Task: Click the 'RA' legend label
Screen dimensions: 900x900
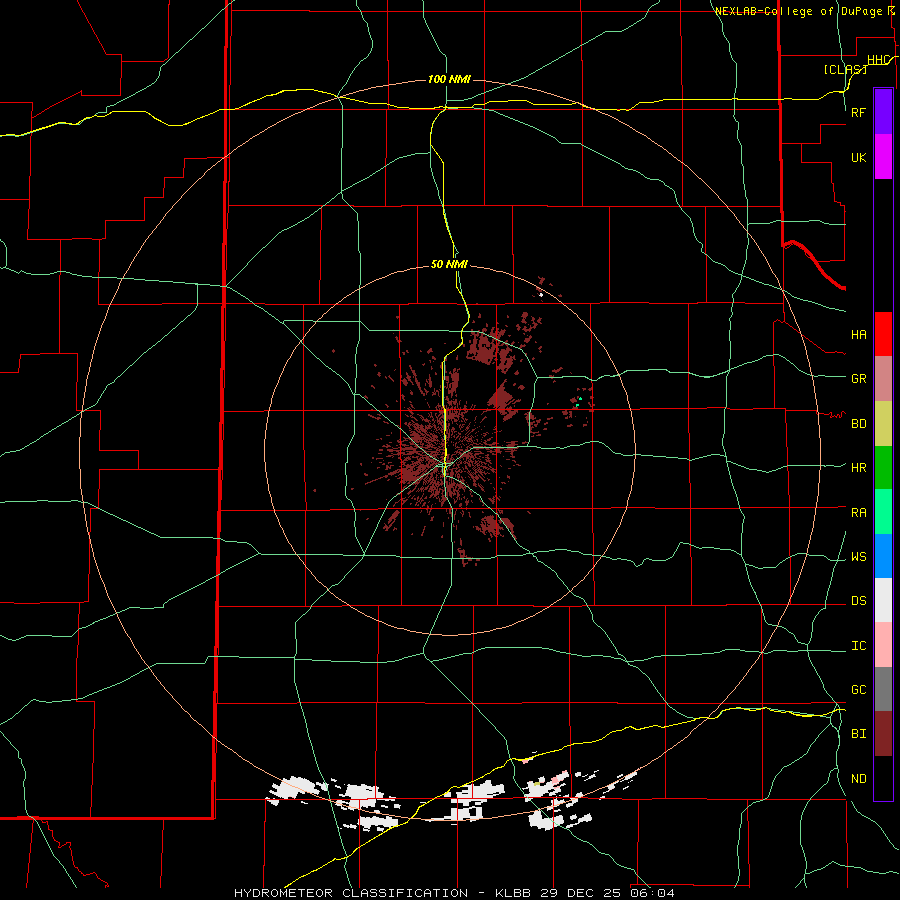Action: coord(859,513)
